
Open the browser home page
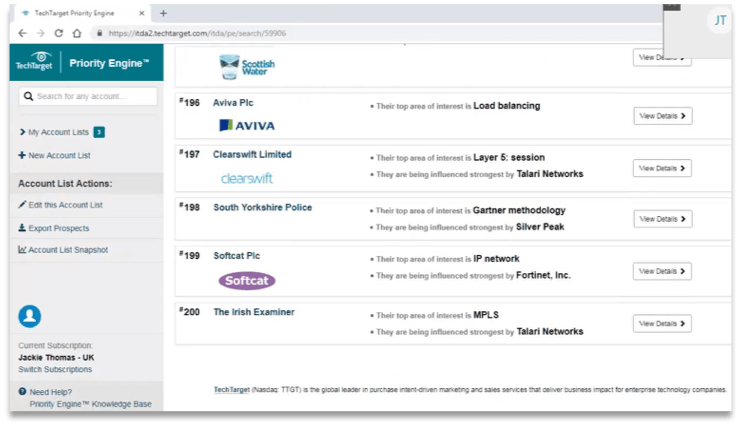[x=77, y=33]
